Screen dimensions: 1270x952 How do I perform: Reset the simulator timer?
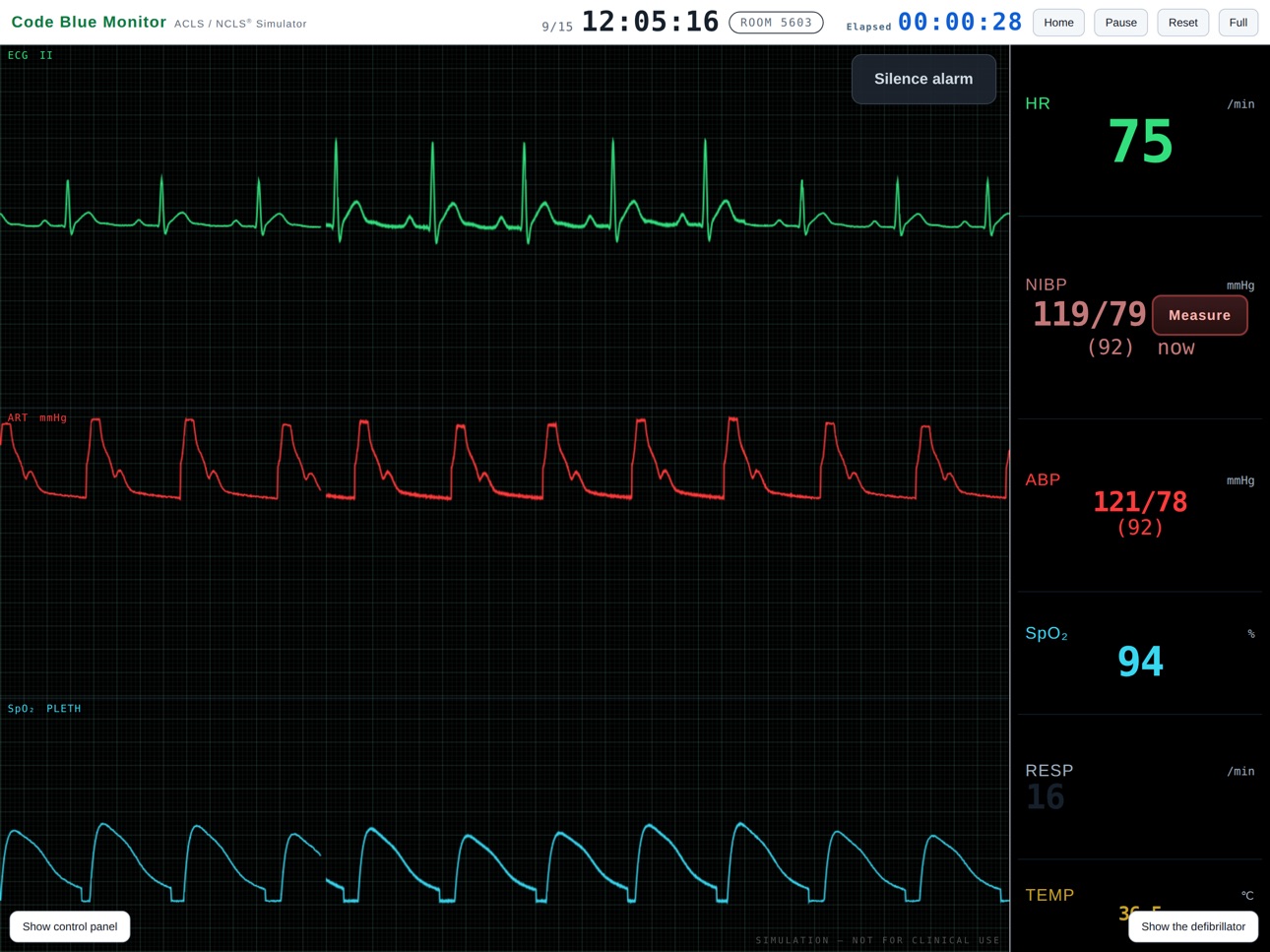[x=1182, y=23]
